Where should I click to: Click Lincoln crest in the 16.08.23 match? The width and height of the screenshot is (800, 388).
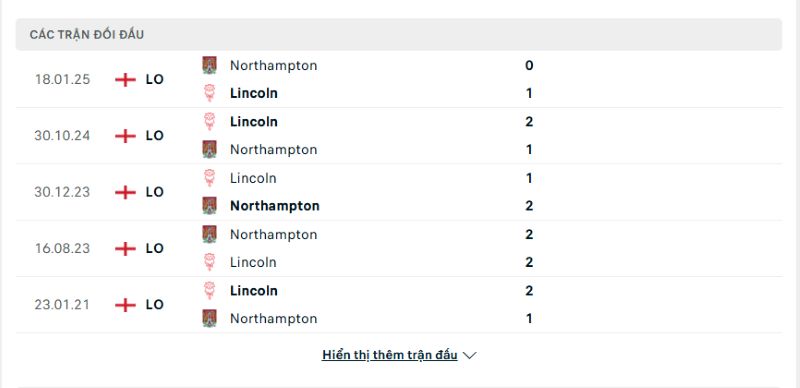[209, 262]
